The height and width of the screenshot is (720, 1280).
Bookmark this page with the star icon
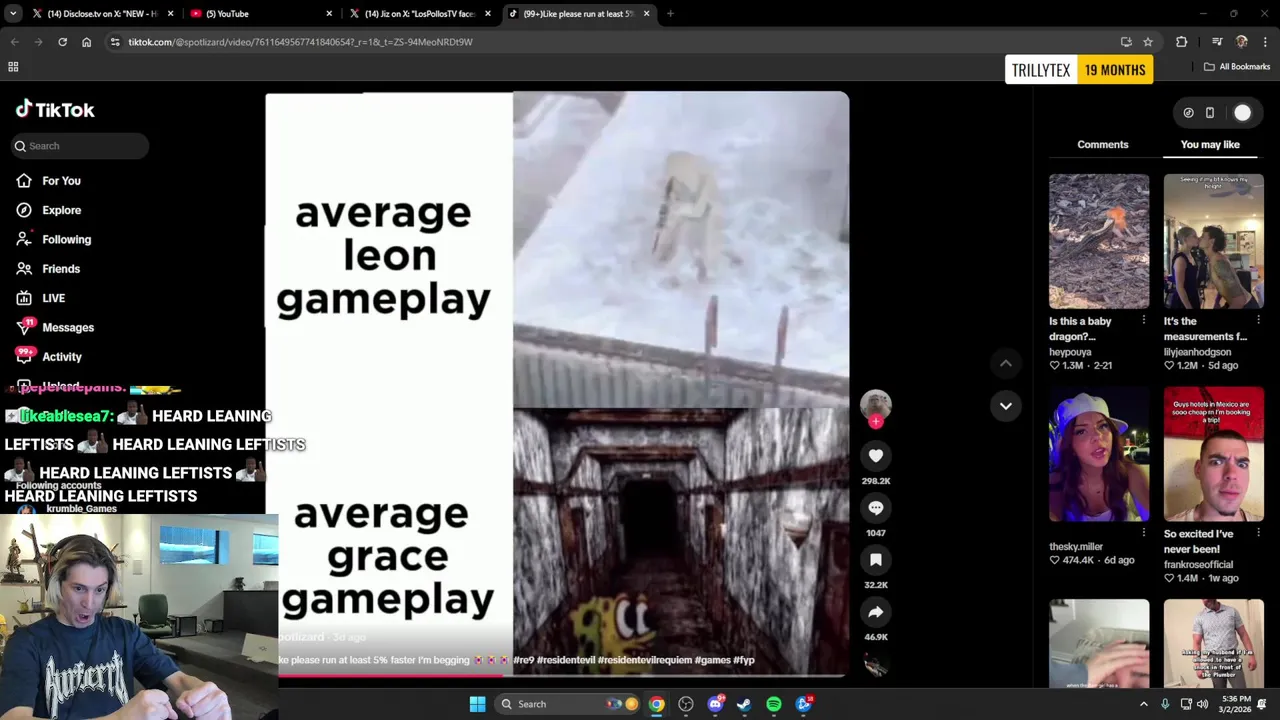point(1148,42)
